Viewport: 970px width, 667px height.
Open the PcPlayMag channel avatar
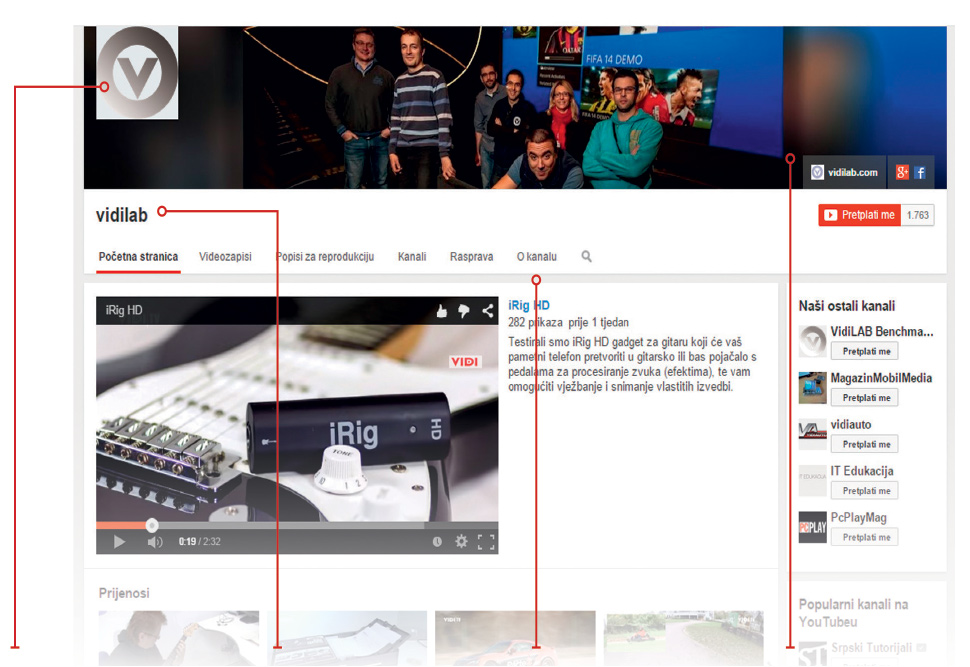812,527
